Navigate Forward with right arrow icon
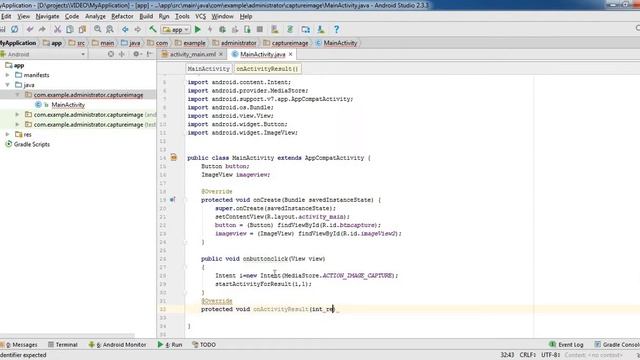640x360 pixels. click(x=138, y=29)
